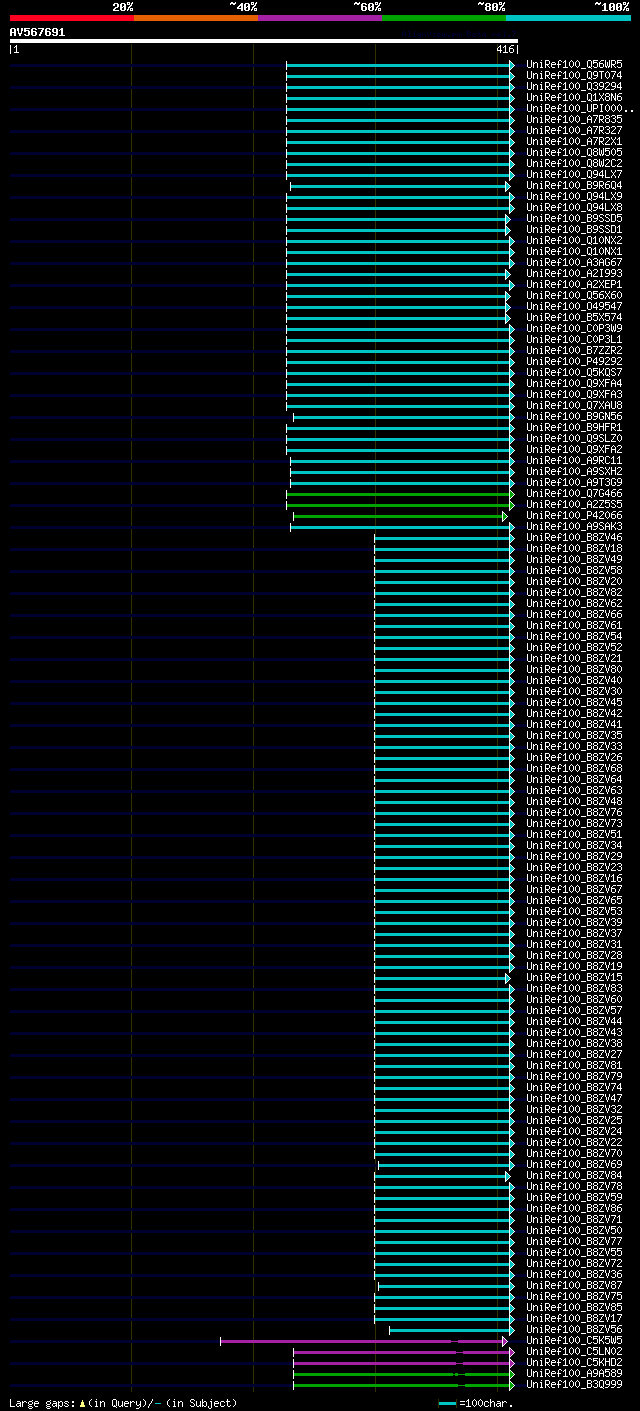This screenshot has height=1411, width=640.
Task: Open hit UniRef100_B9R6Q4
Action: click(x=574, y=185)
